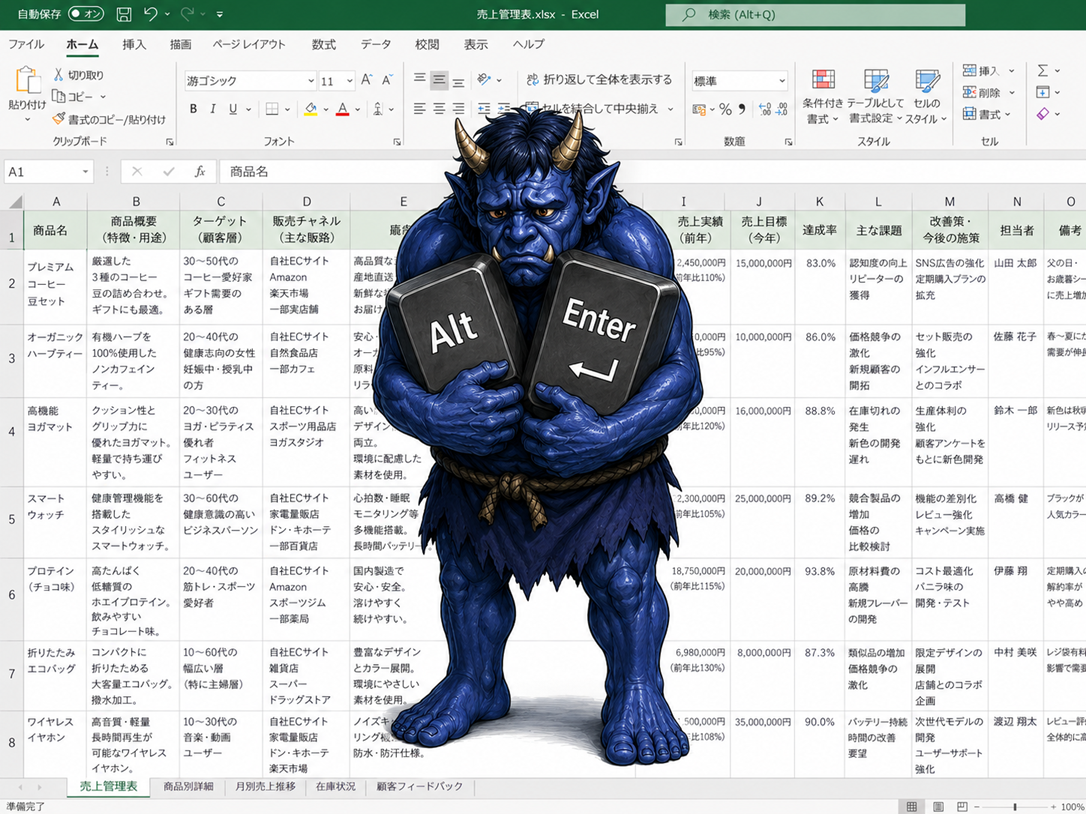Screen dimensions: 1086x814
Task: Open the 挿入 (Insert) ribbon tab
Action: (133, 45)
